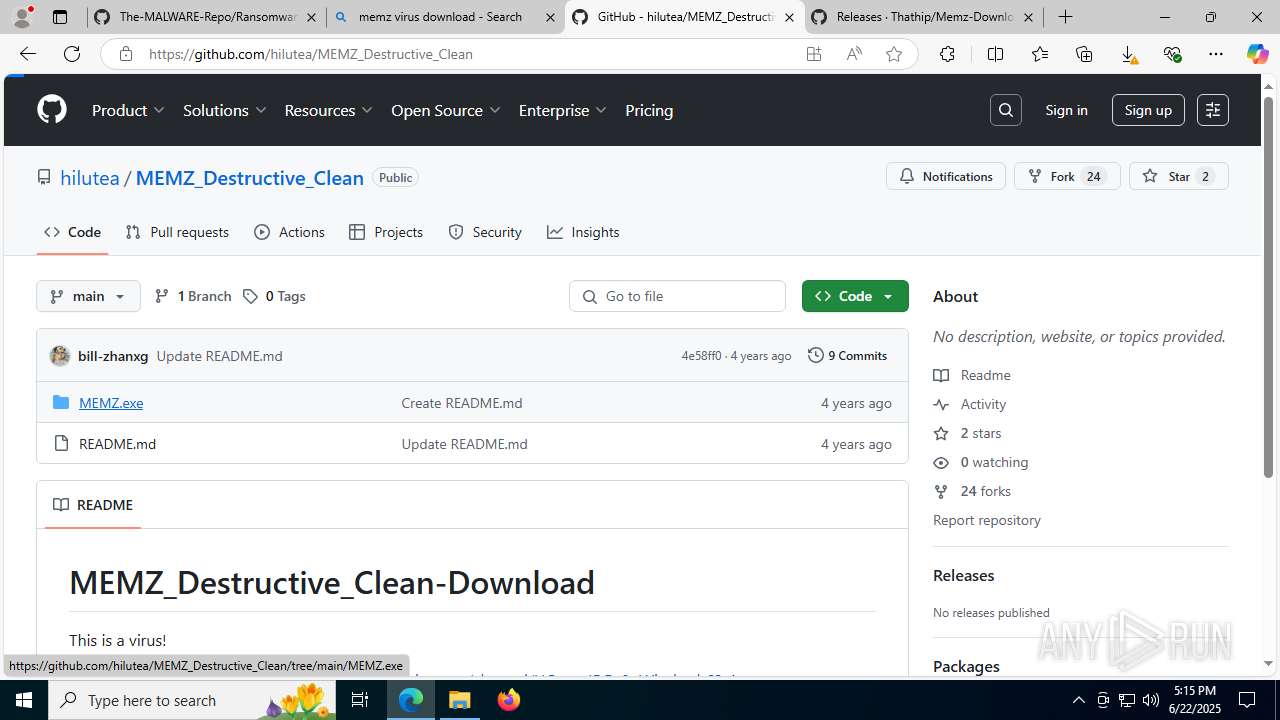Image resolution: width=1280 pixels, height=720 pixels.
Task: Select the memz virus download Search tab
Action: pyautogui.click(x=444, y=17)
